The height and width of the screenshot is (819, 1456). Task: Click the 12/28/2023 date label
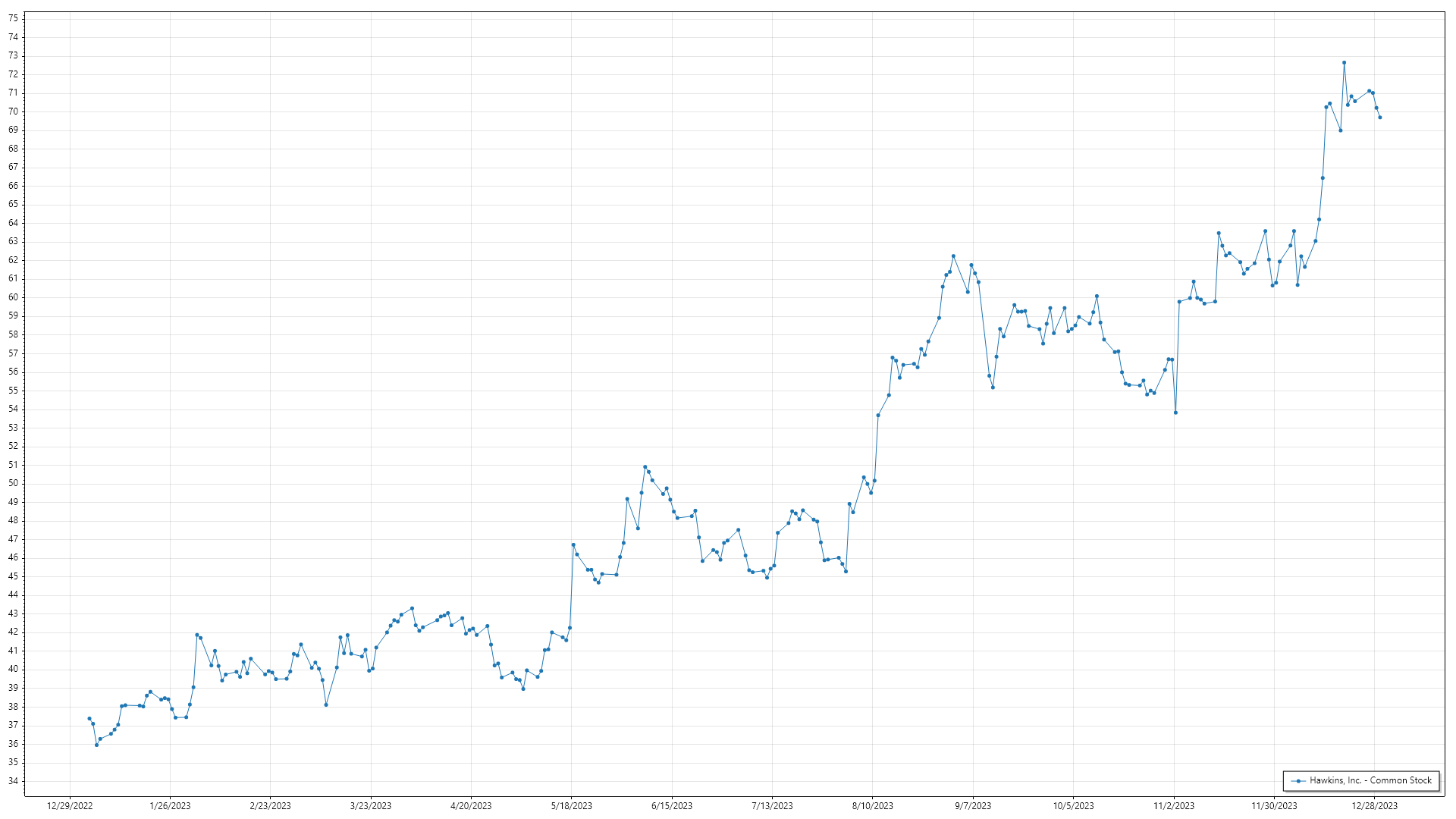tap(1374, 806)
